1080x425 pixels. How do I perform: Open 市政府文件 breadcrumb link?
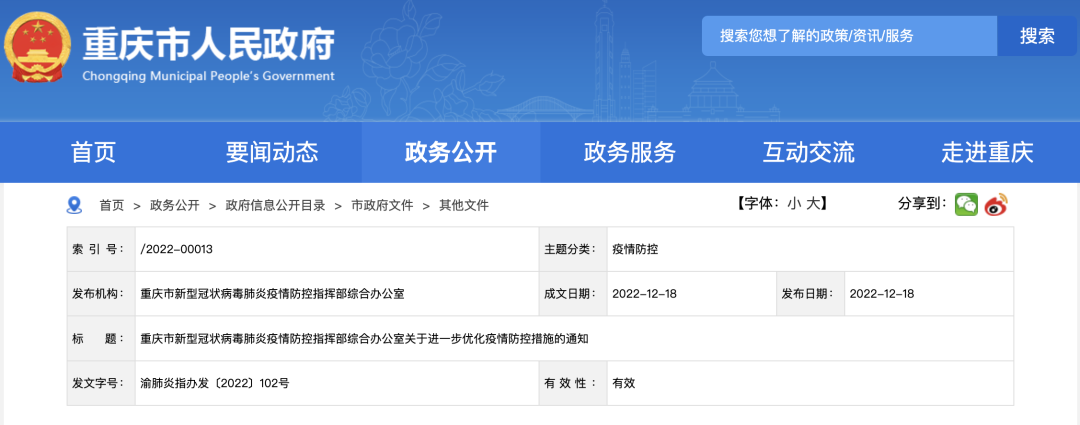tap(382, 205)
